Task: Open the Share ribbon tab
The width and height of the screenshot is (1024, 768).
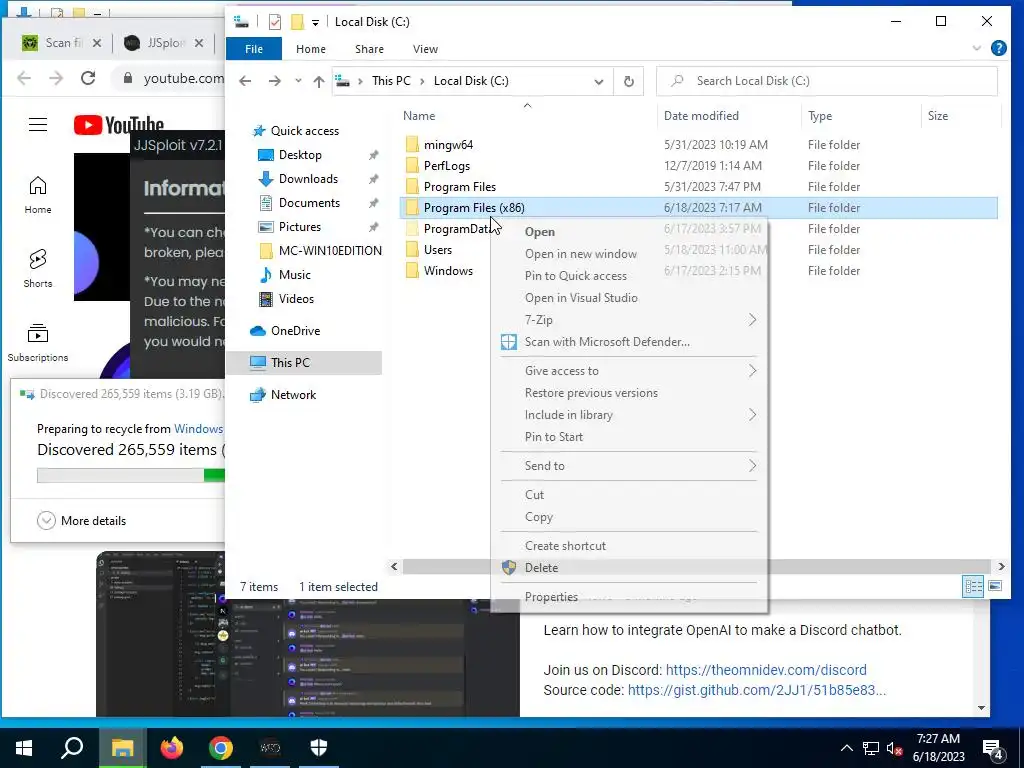Action: pos(370,49)
